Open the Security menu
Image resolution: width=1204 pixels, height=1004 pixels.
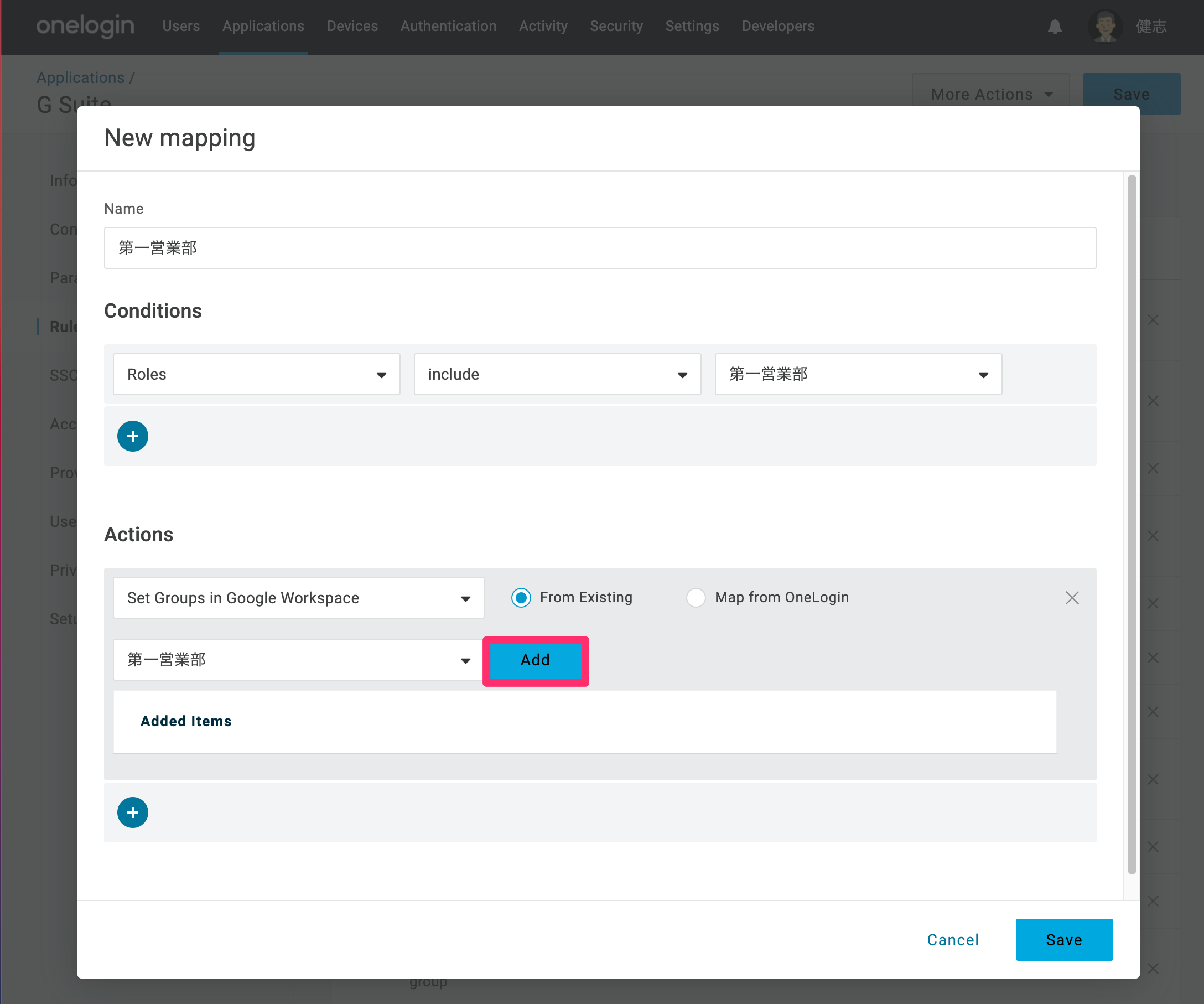click(616, 27)
